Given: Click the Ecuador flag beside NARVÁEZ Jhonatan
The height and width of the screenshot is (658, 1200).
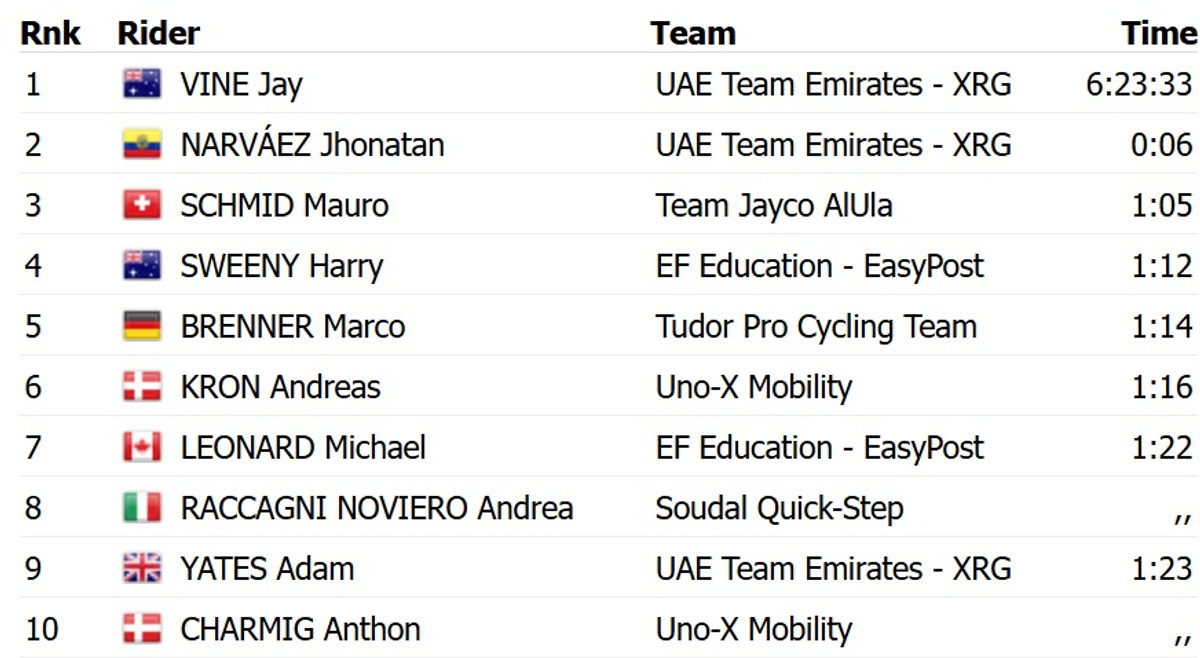Looking at the screenshot, I should (142, 145).
